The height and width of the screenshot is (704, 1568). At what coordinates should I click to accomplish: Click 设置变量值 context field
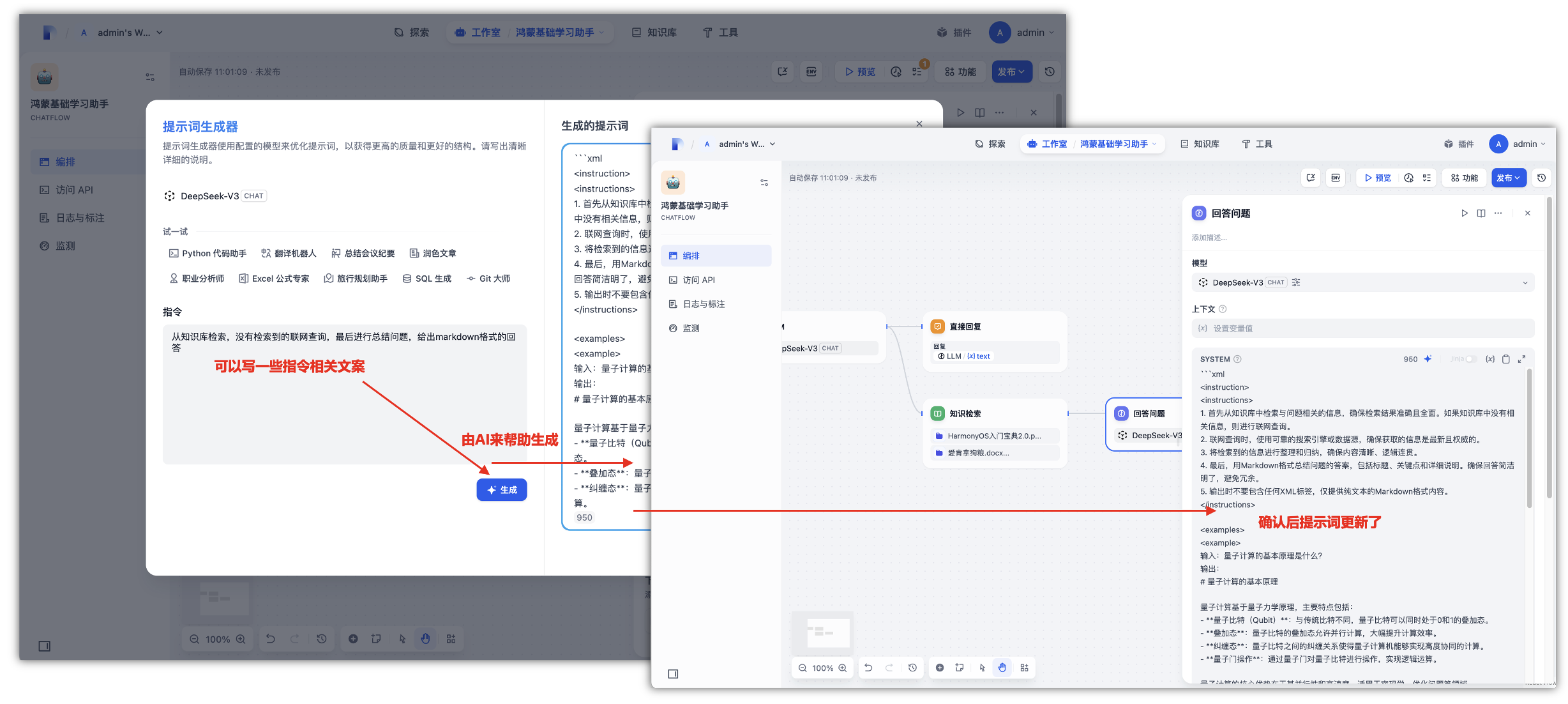(1363, 328)
